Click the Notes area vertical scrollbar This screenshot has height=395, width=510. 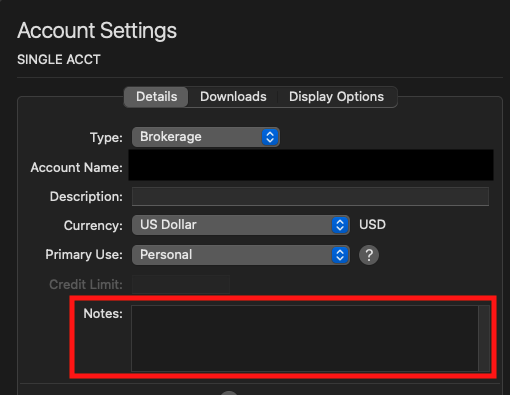(x=484, y=338)
